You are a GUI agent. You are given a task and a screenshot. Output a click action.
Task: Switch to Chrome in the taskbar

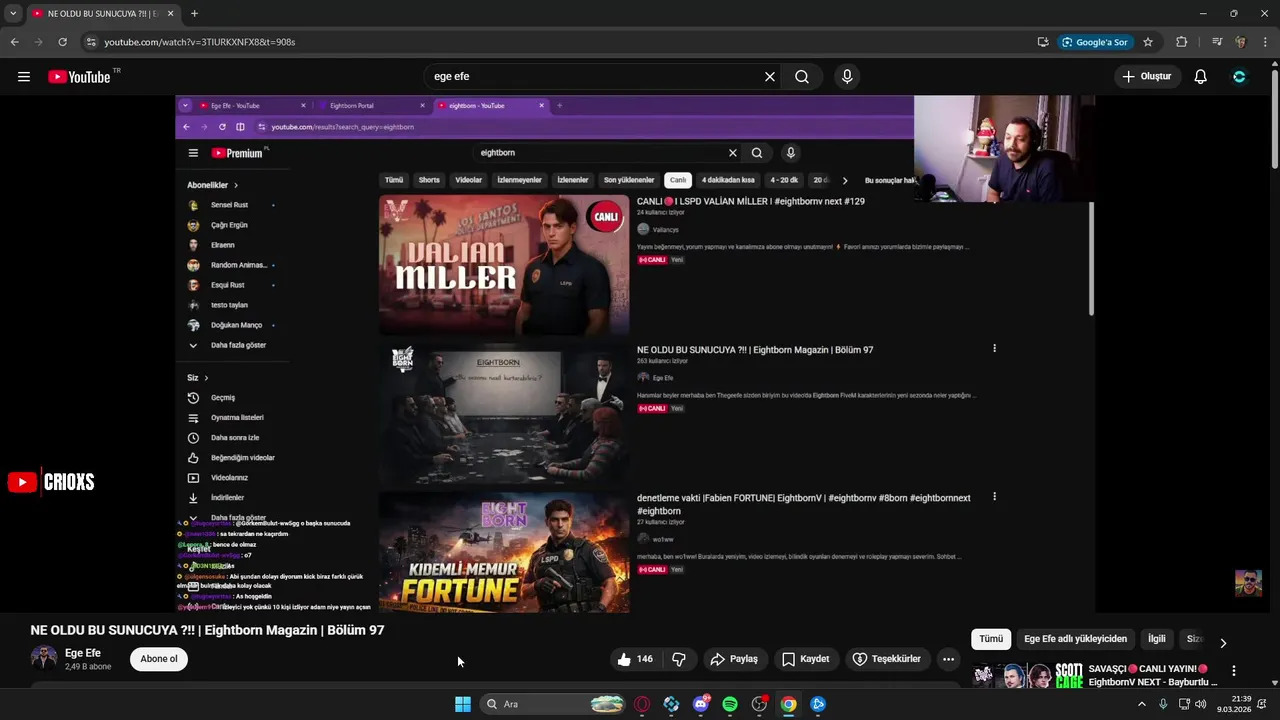tap(789, 704)
